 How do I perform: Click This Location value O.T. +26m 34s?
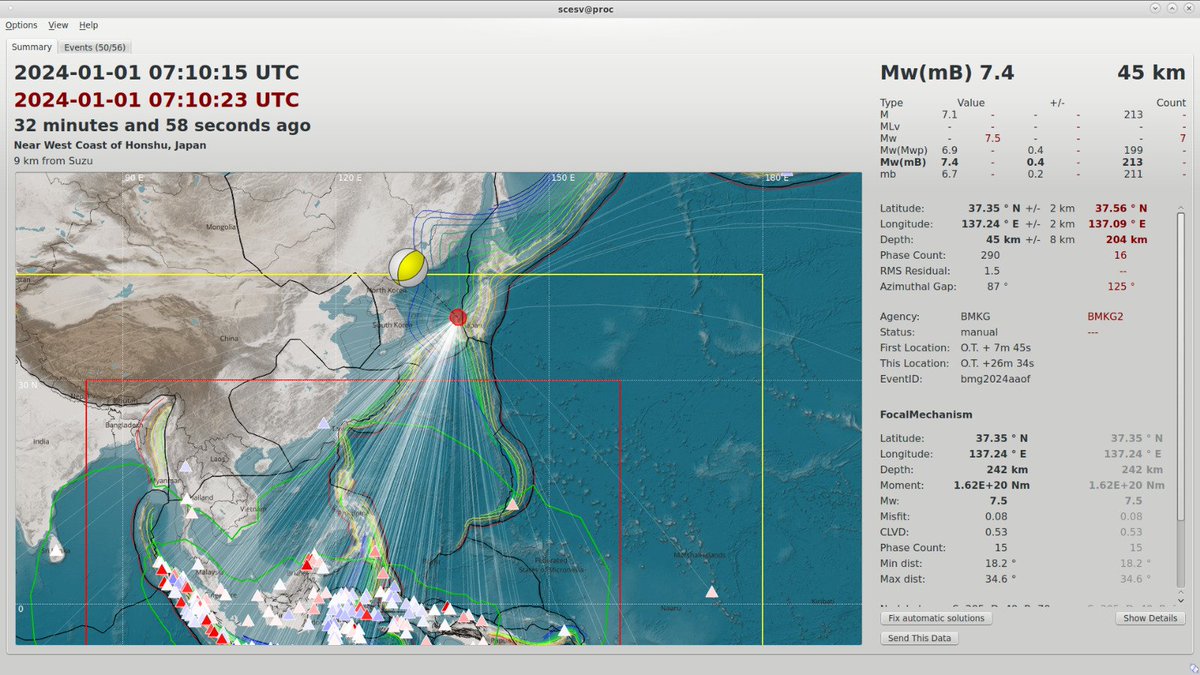[x=997, y=363]
